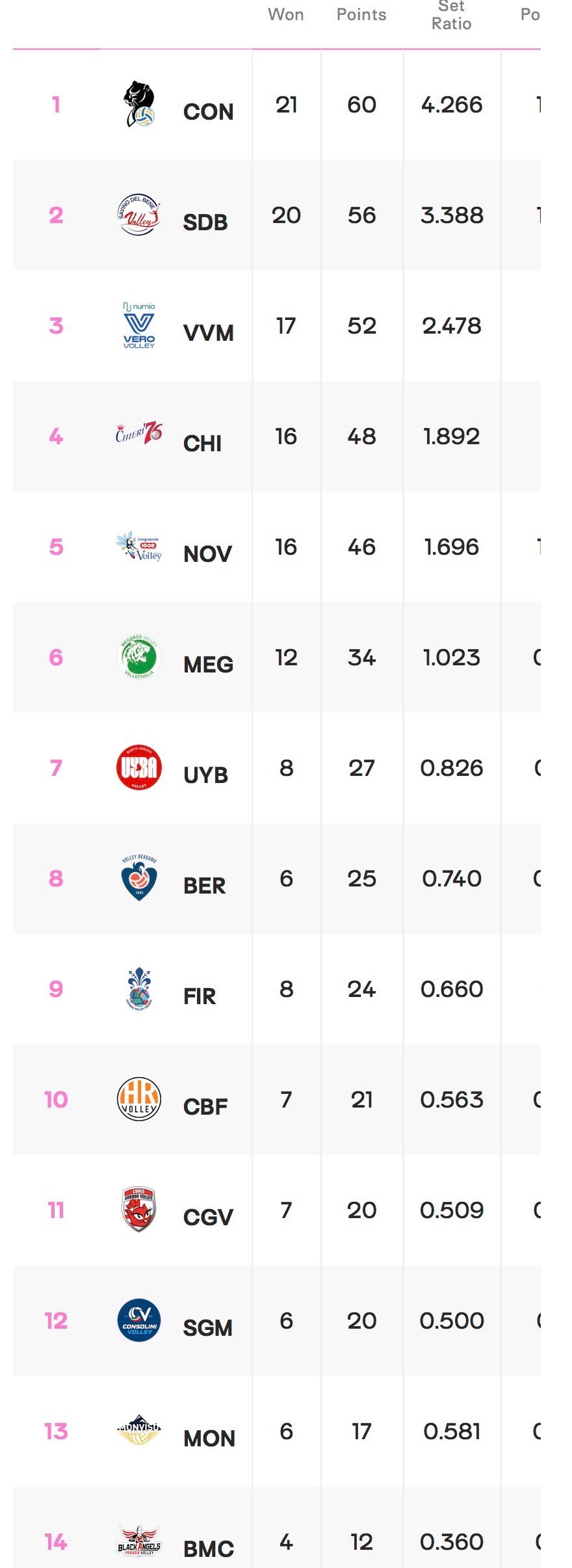
Task: Select the Monviso team logo
Action: (x=138, y=1430)
